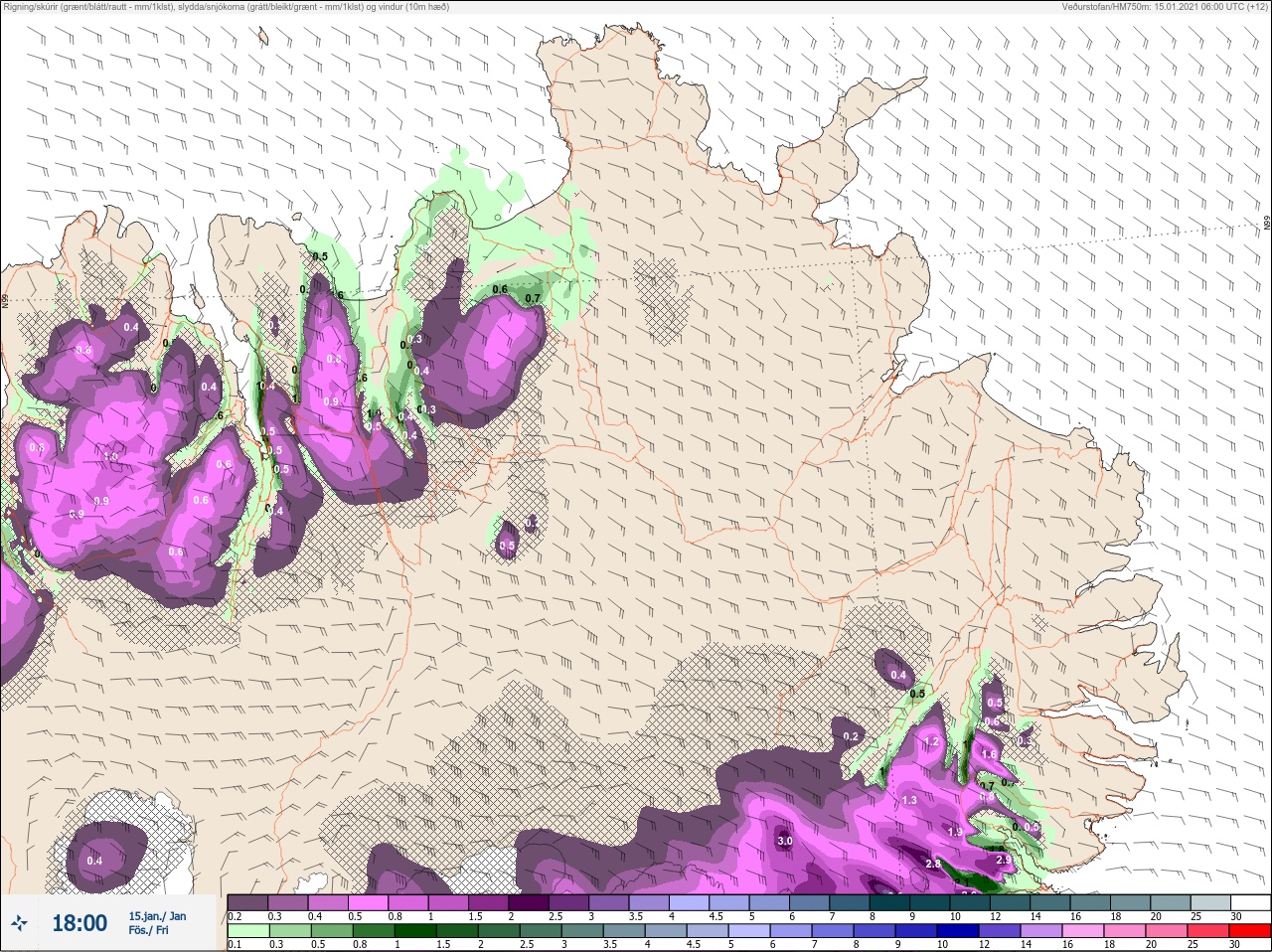Click the date text '15.jan./ Jan'
The height and width of the screenshot is (952, 1272).
[157, 915]
